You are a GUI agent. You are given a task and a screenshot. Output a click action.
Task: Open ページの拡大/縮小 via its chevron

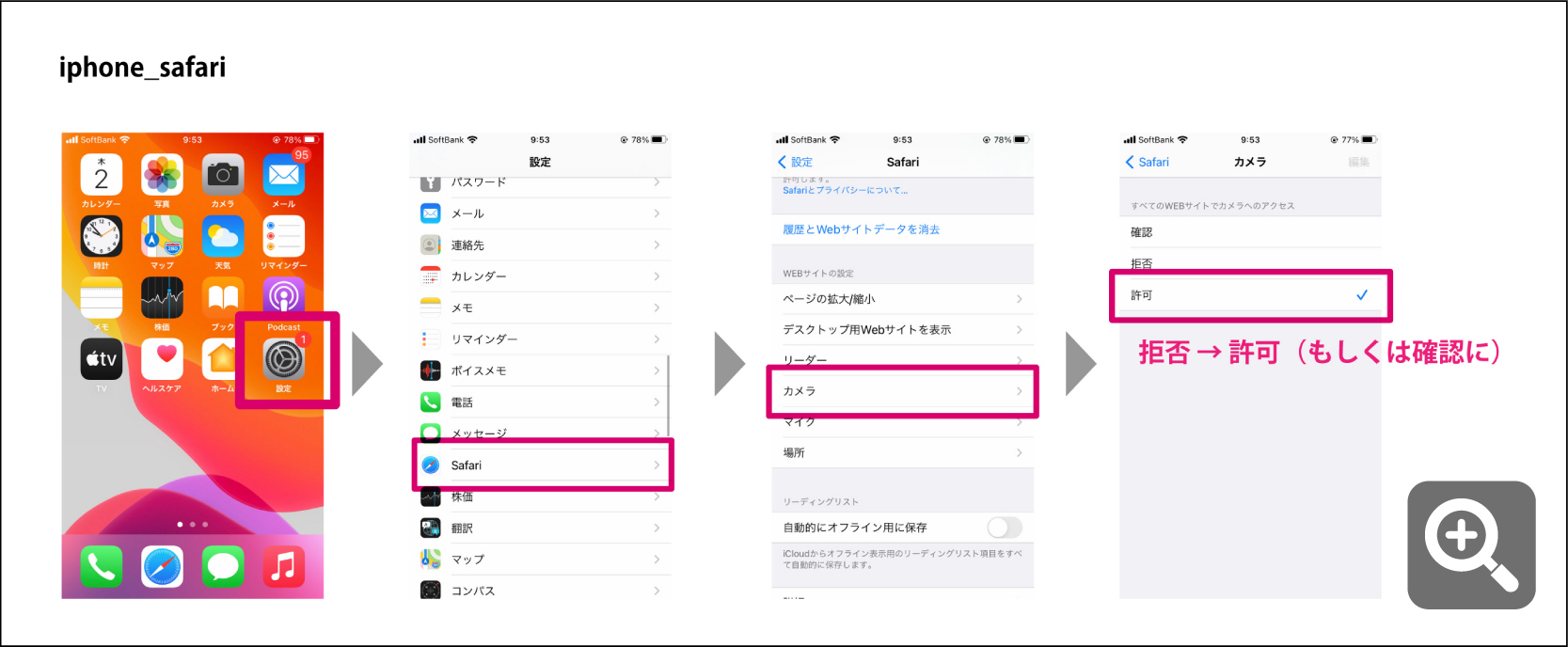click(1019, 299)
